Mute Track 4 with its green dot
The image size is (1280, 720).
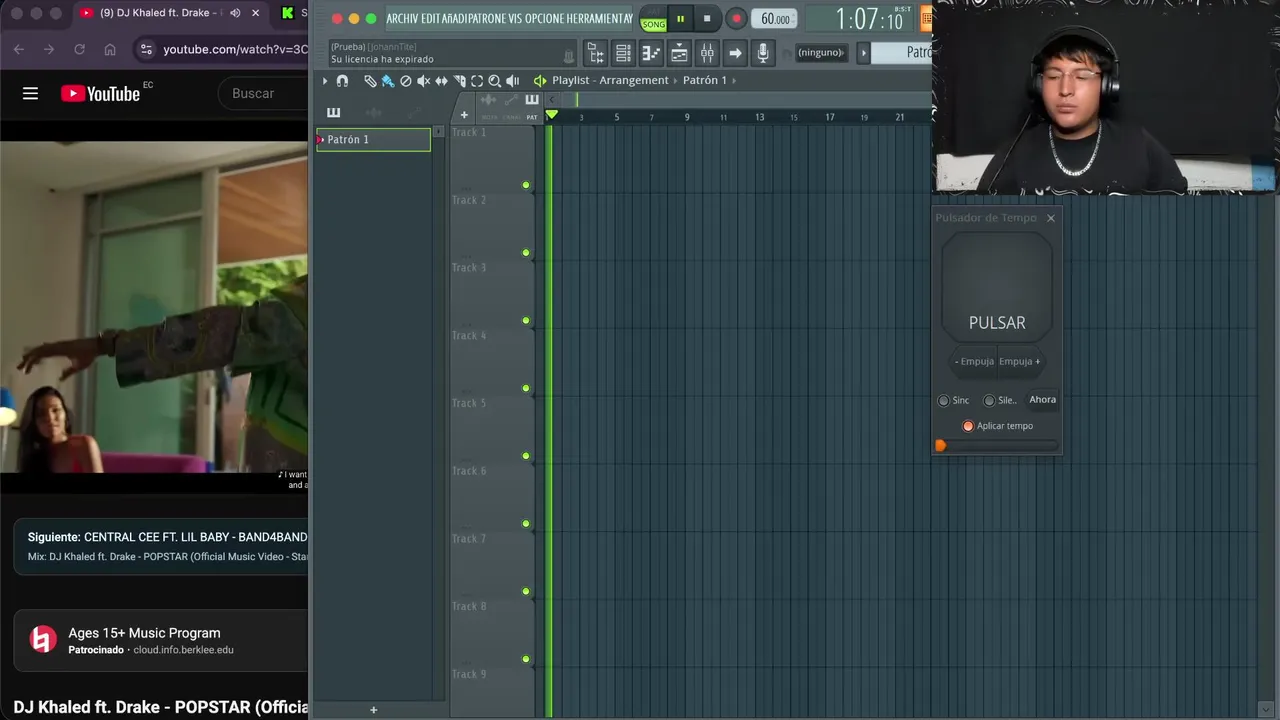(526, 388)
